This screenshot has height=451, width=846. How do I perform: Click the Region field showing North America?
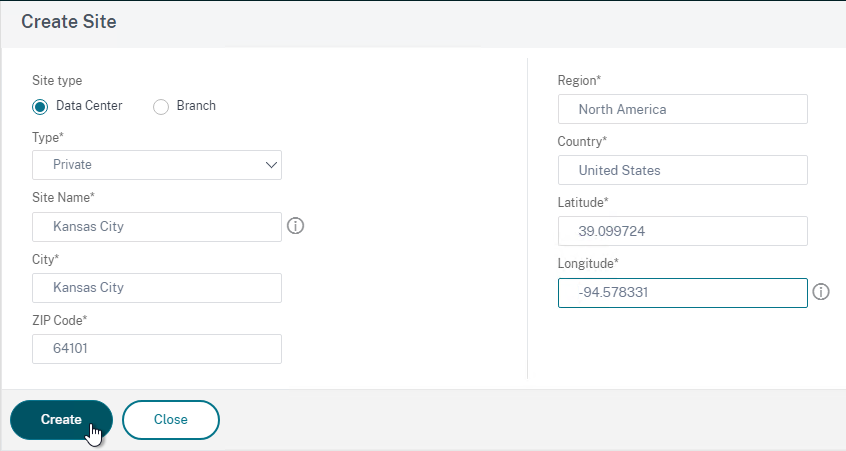683,109
